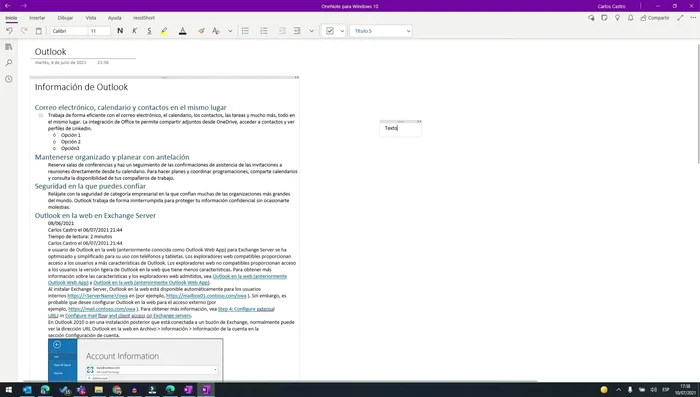Open Outlook from the taskbar
700x397 pixels.
[x=27, y=389]
